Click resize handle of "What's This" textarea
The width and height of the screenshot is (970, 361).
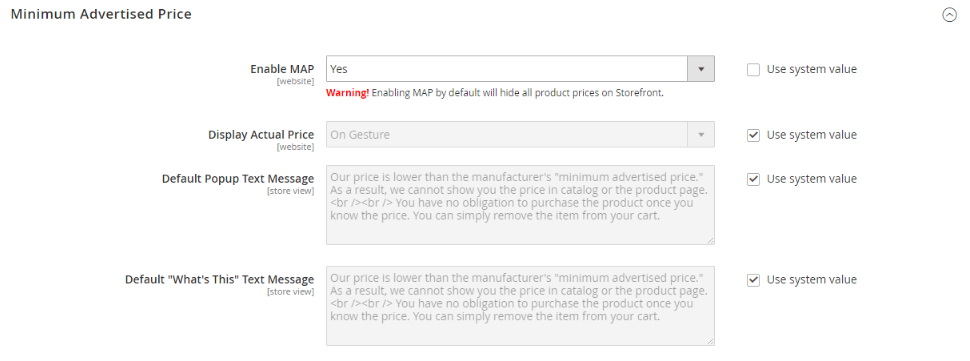point(711,341)
